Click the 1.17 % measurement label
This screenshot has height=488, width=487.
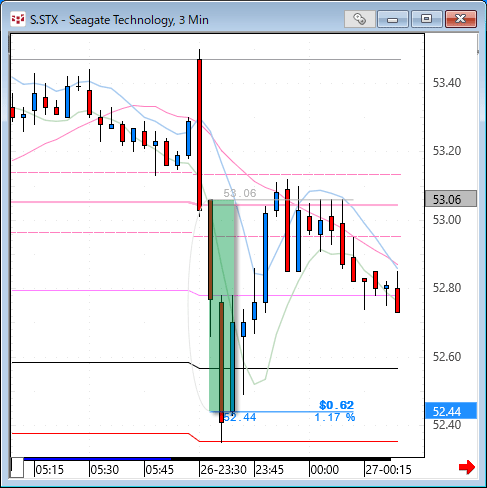[x=335, y=417]
